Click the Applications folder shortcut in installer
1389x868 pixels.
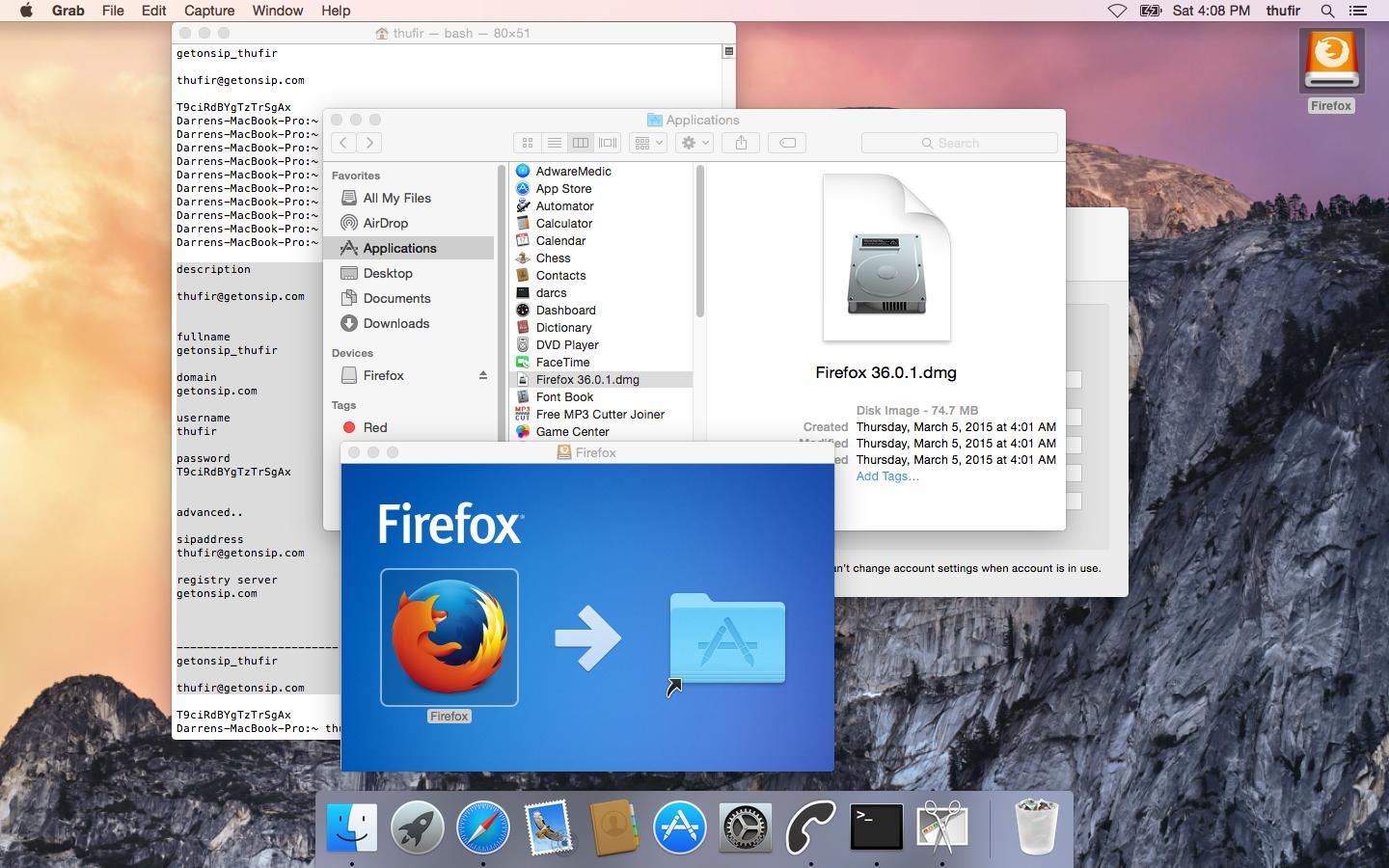727,639
